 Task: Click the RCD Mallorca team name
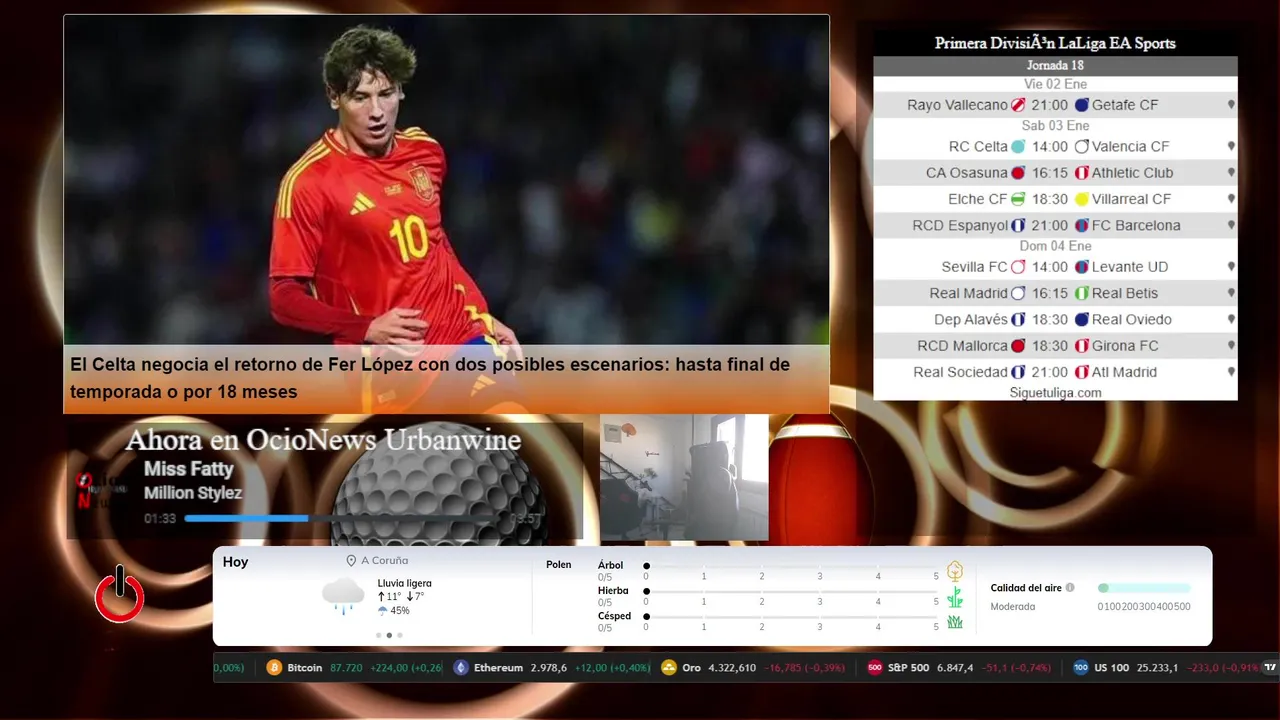pyautogui.click(x=962, y=346)
